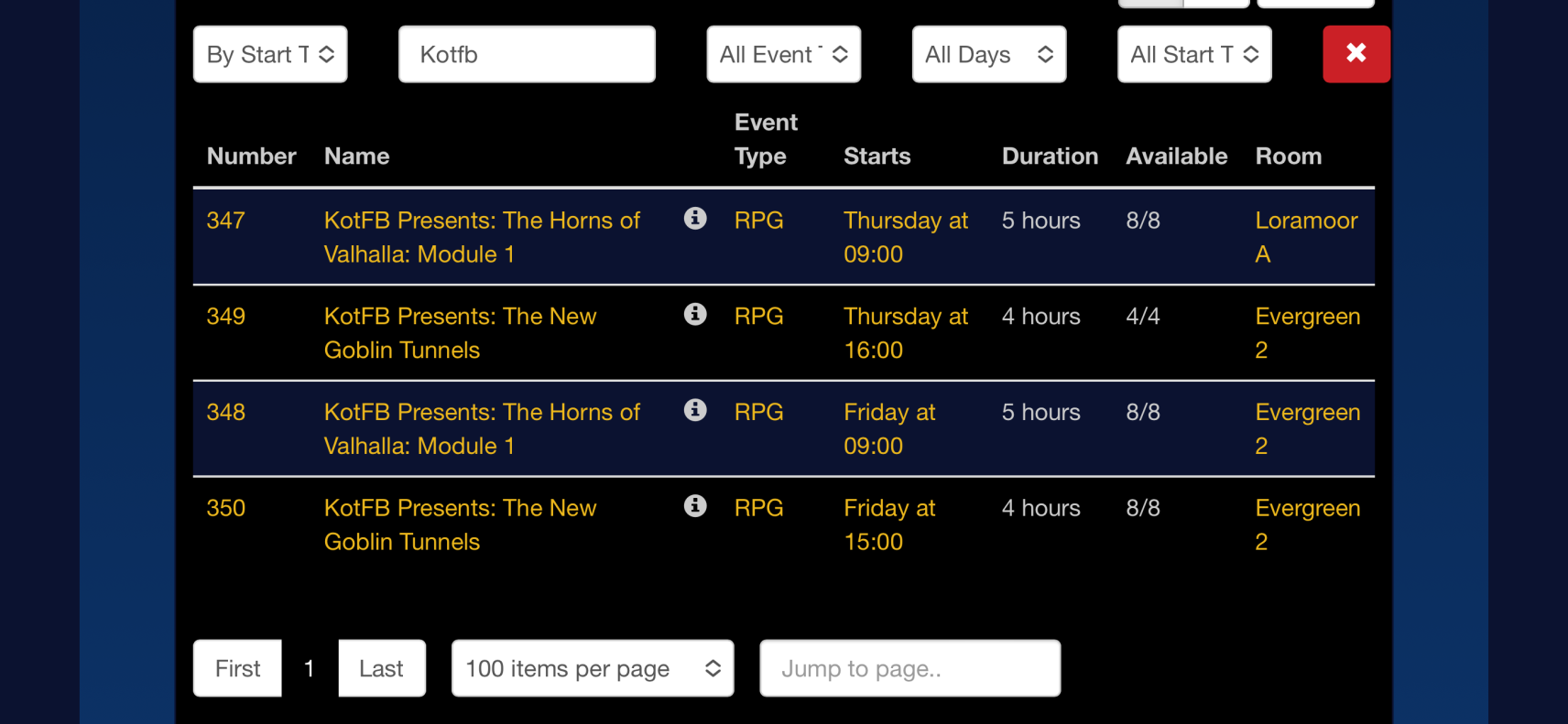Open event number 347 link
Screen dimensions: 1568x724
[x=226, y=221]
